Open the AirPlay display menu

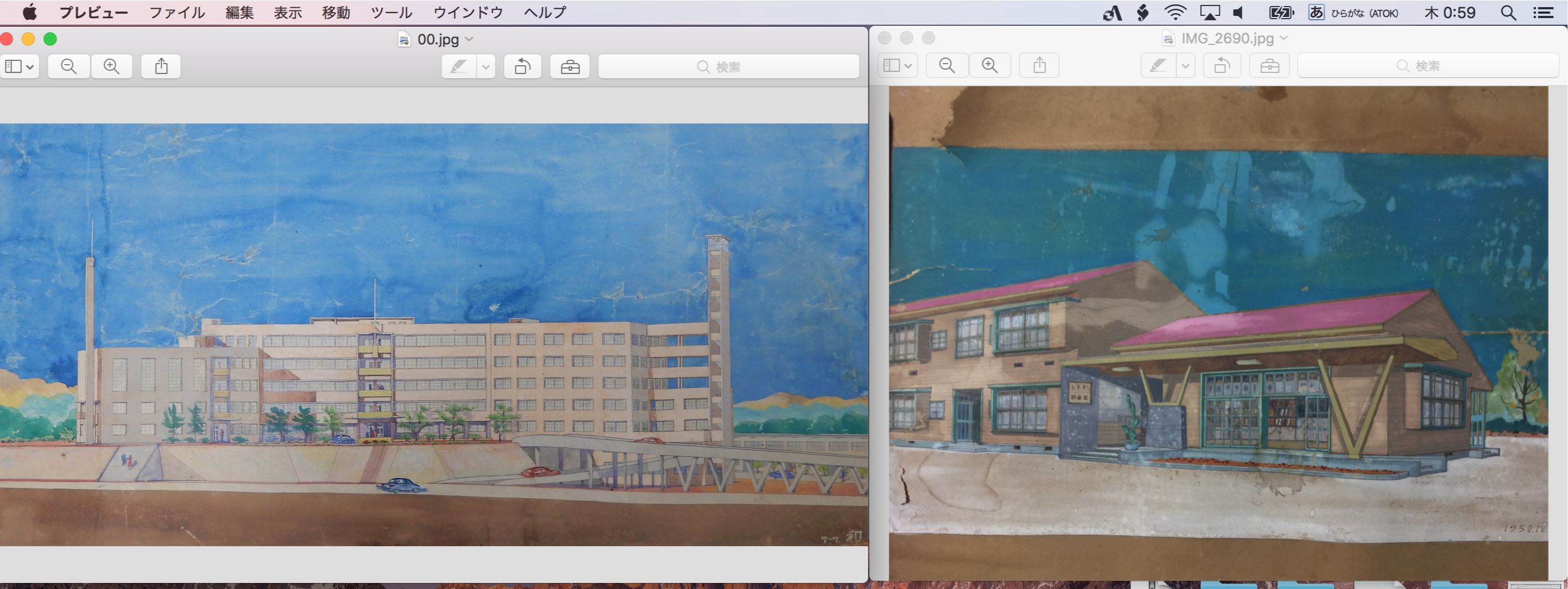coord(1209,12)
